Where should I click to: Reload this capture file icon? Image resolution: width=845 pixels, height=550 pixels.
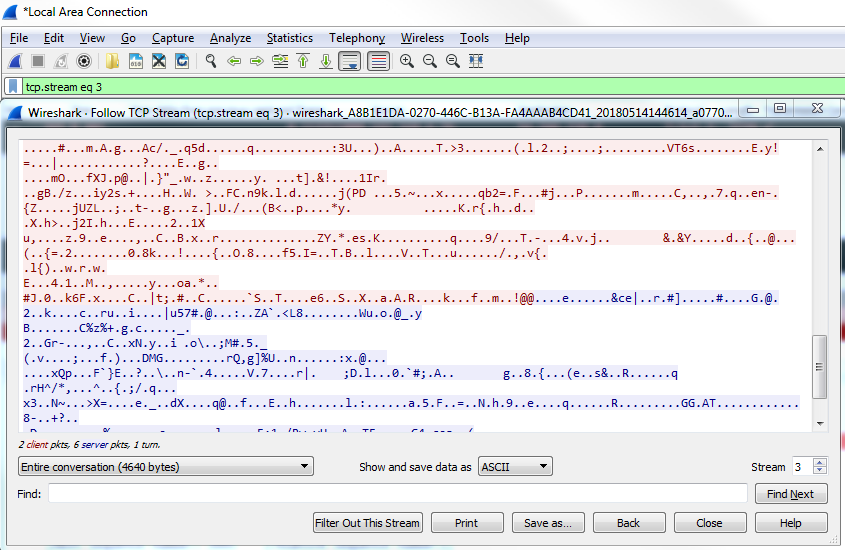[x=182, y=61]
